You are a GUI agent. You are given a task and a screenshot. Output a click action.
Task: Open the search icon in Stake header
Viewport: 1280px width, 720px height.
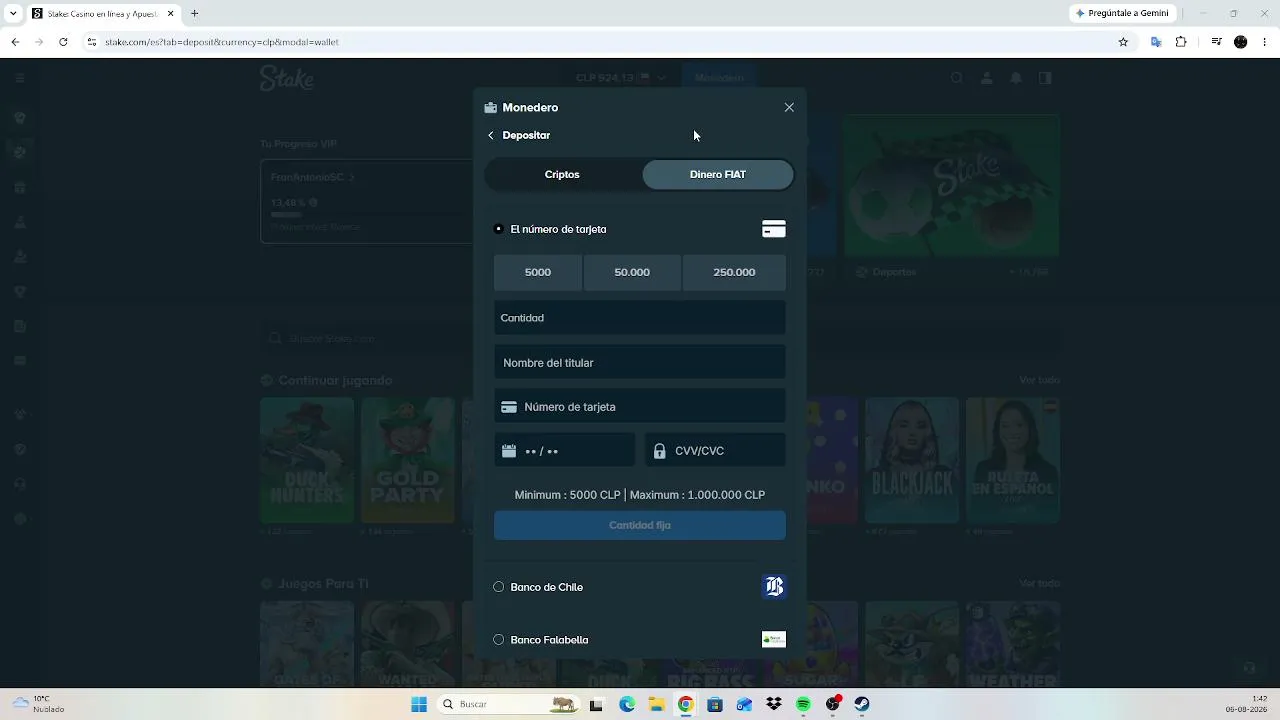click(x=957, y=78)
